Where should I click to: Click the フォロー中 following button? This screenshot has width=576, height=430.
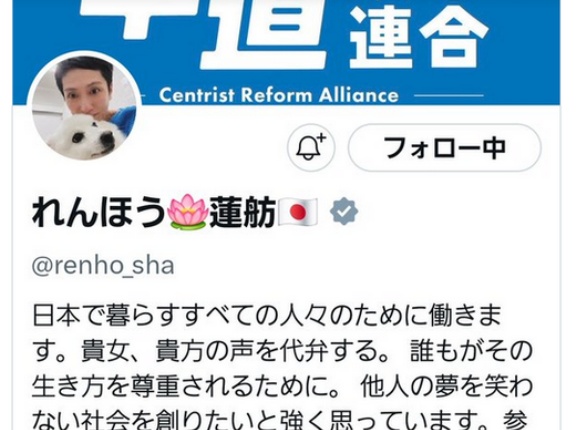click(x=444, y=148)
